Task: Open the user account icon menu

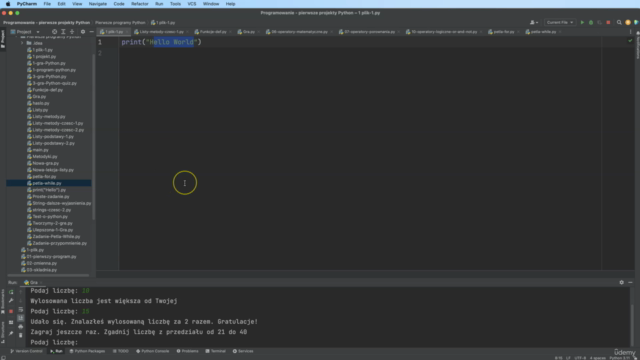Action: [628, 22]
